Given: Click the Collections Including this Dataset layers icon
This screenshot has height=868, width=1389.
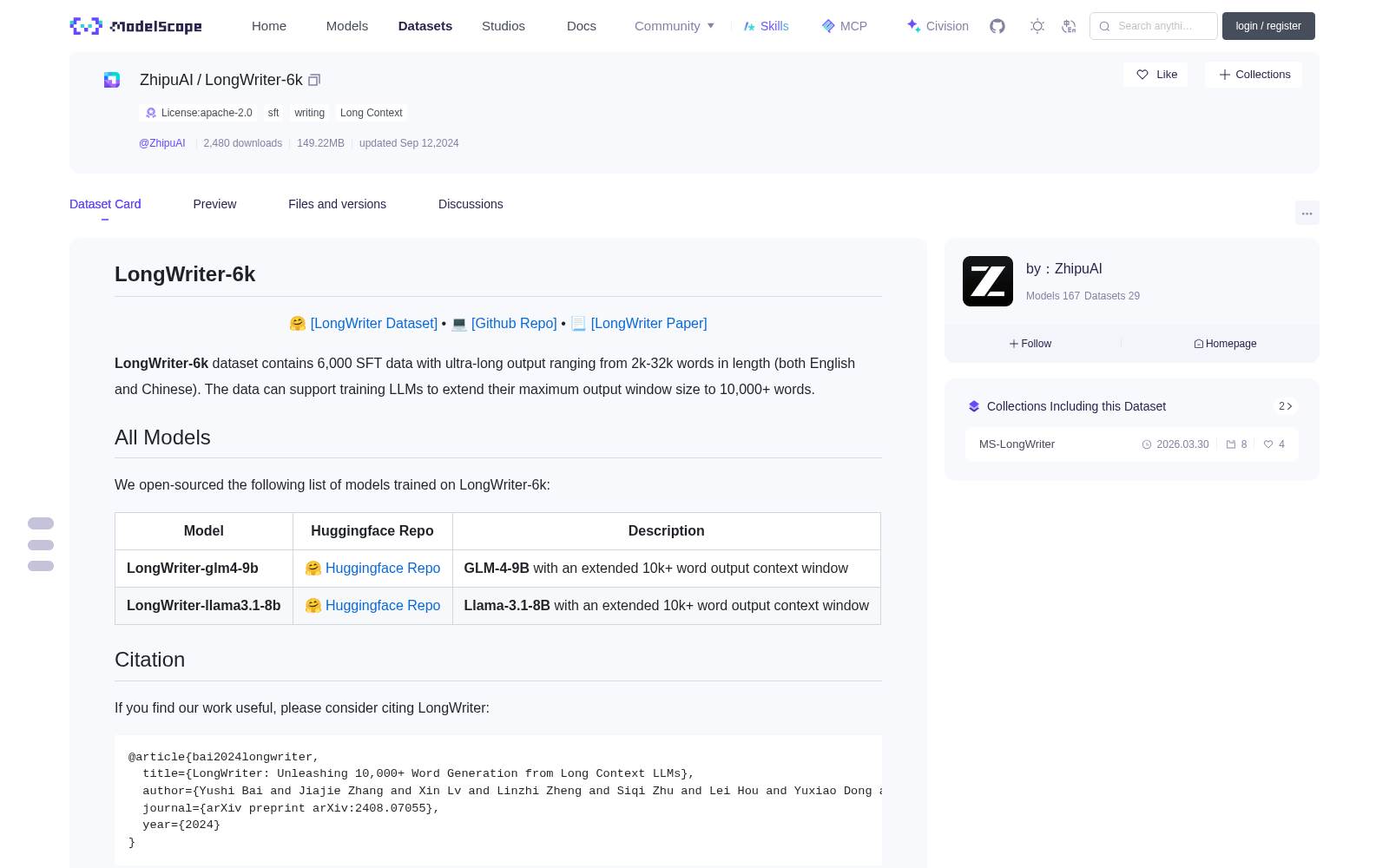Looking at the screenshot, I should [x=974, y=406].
